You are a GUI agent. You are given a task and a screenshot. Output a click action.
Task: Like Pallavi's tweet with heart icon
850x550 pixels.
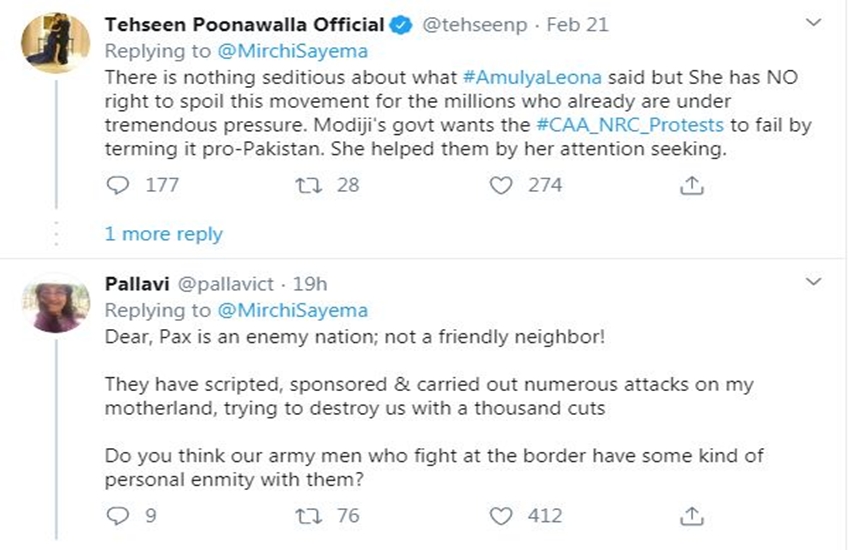click(503, 516)
